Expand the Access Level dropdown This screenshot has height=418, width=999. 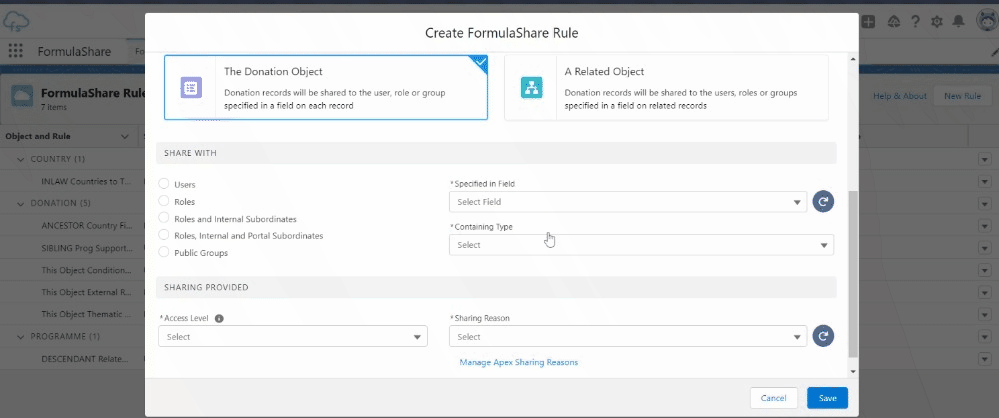[292, 337]
